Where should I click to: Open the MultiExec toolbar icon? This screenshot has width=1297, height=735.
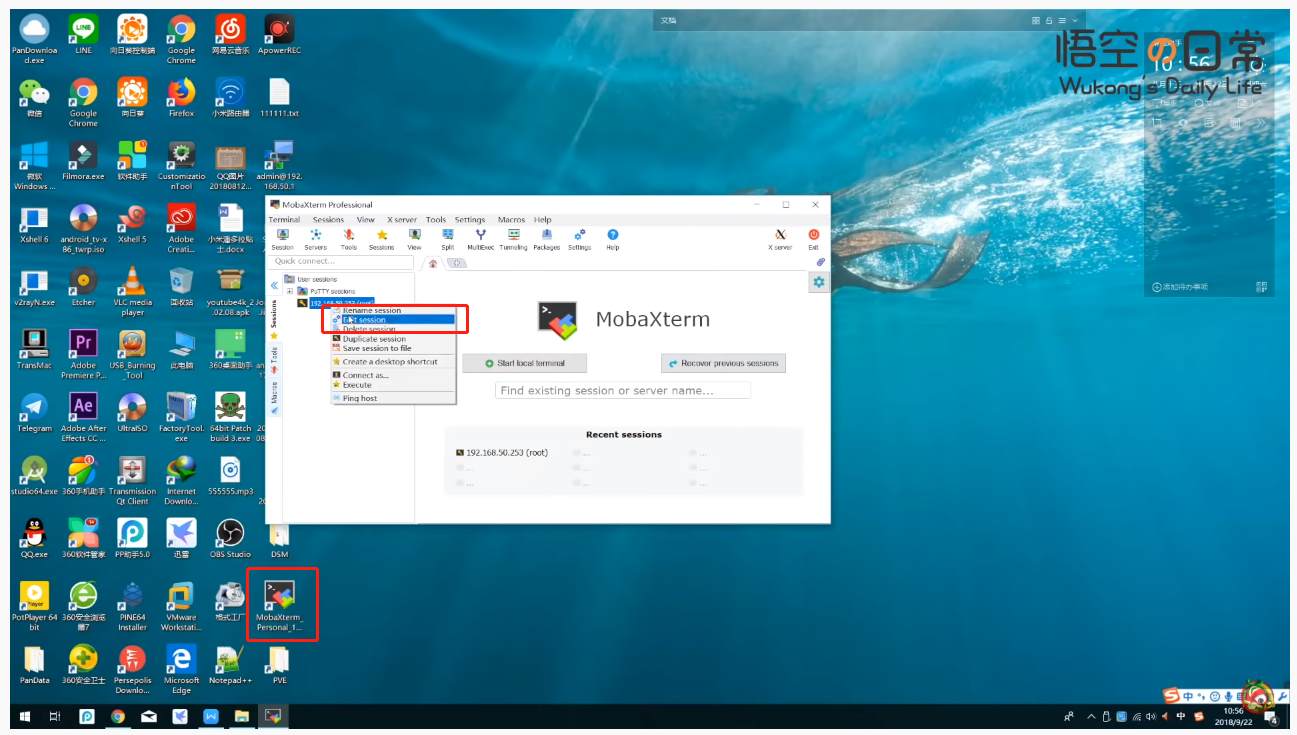480,239
